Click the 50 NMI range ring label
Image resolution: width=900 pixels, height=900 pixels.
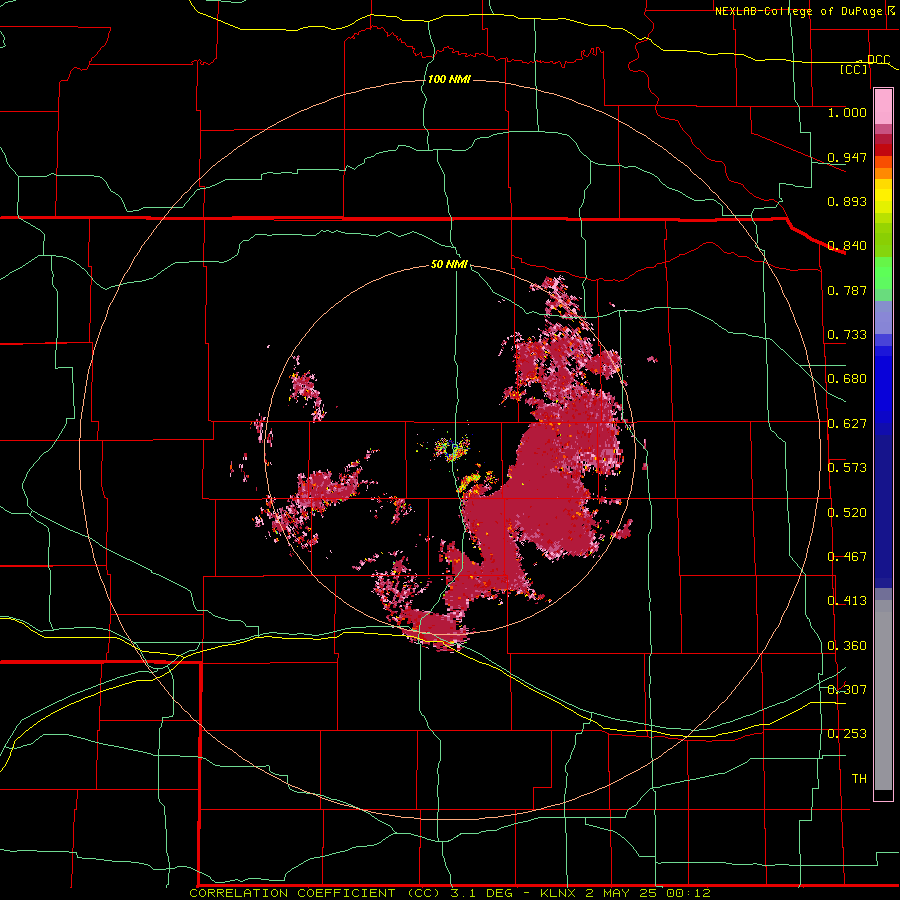449,264
